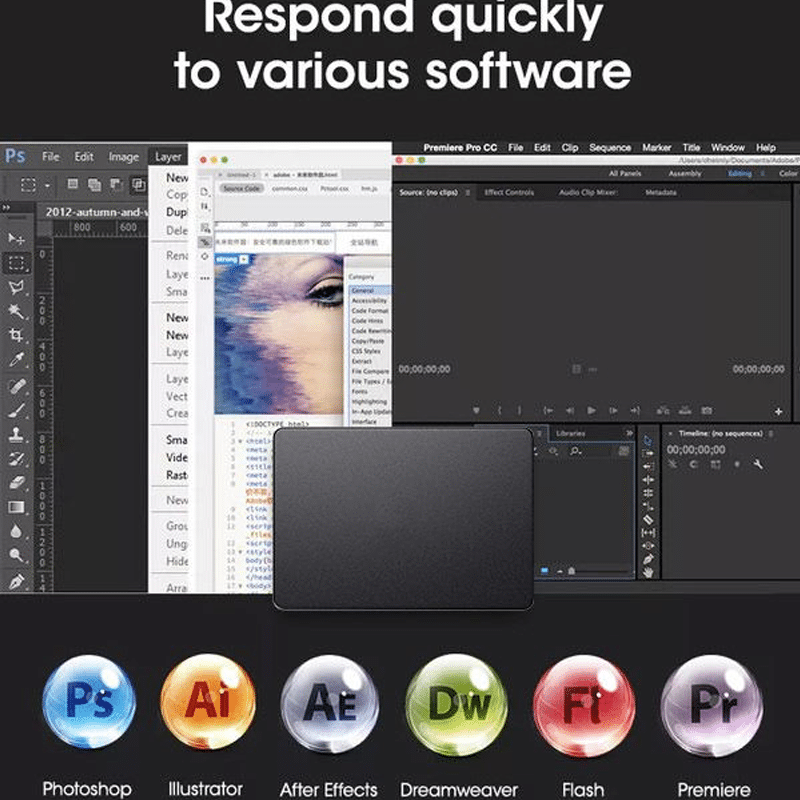Screen dimensions: 800x800
Task: Play the clip in Premiere Source monitor
Action: coord(591,410)
